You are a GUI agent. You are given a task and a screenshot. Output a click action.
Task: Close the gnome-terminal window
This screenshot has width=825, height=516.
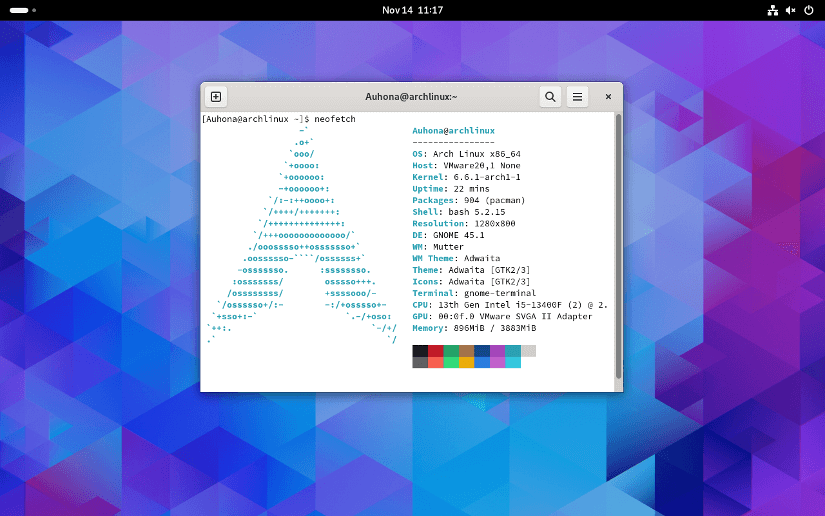[608, 97]
